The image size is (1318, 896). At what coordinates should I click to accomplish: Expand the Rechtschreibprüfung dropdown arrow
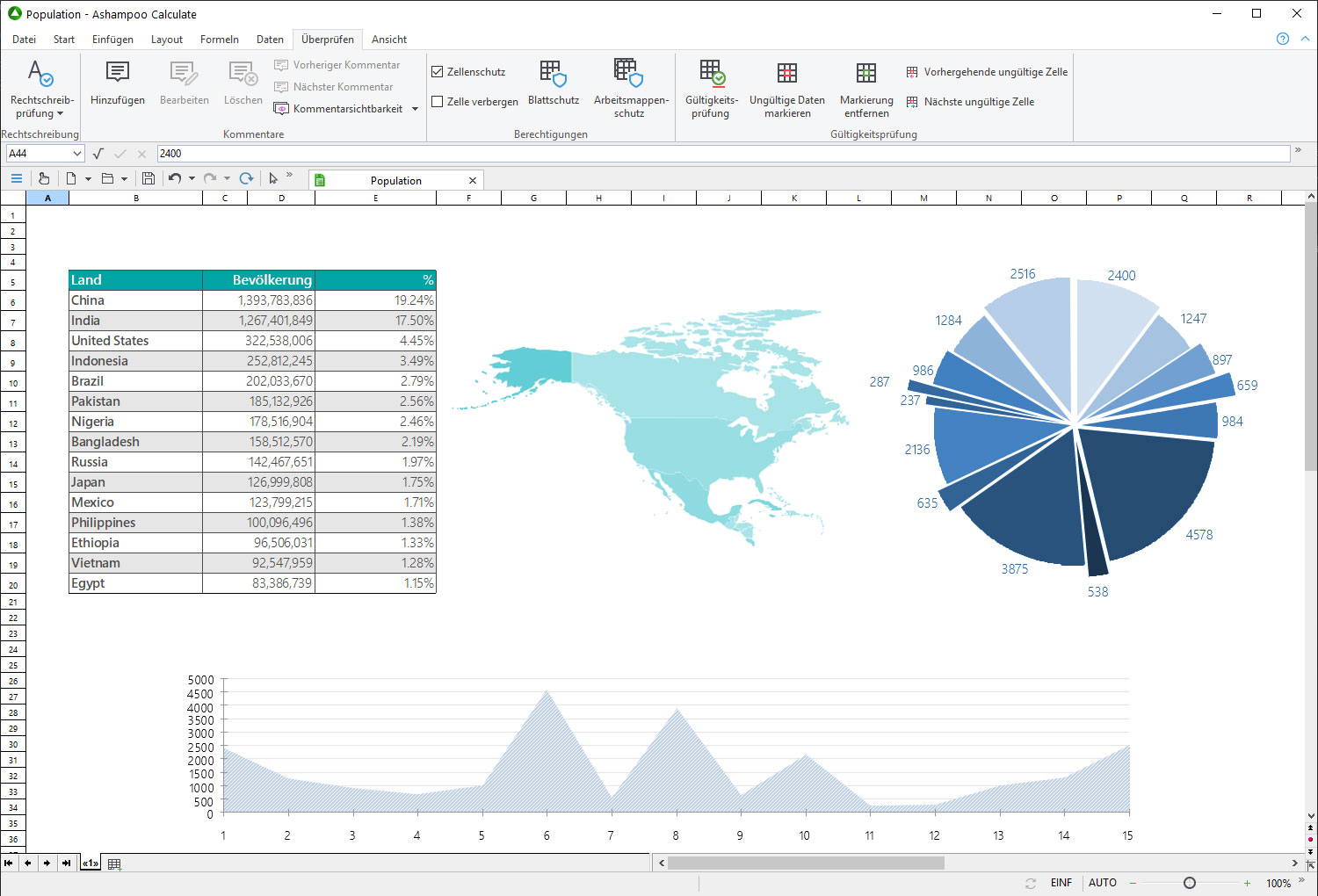click(x=60, y=114)
